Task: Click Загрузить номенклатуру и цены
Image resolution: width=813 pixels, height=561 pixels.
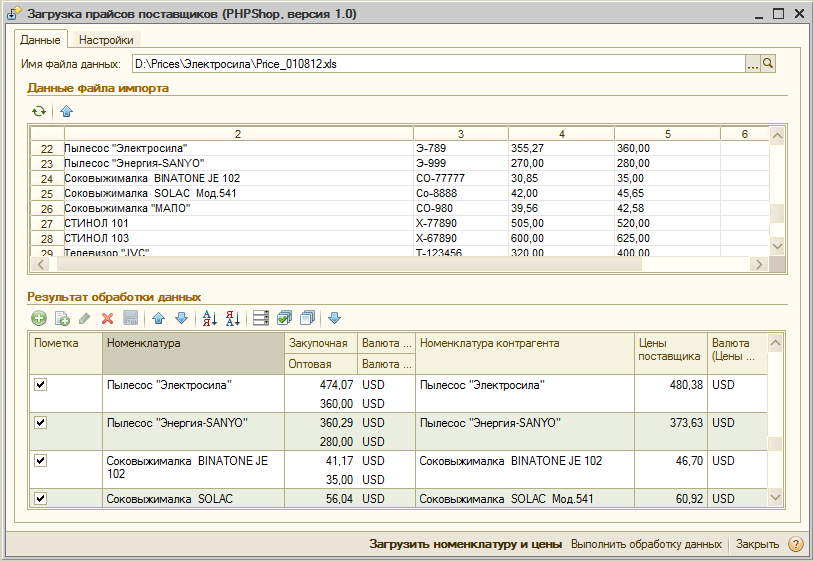Action: tap(465, 544)
